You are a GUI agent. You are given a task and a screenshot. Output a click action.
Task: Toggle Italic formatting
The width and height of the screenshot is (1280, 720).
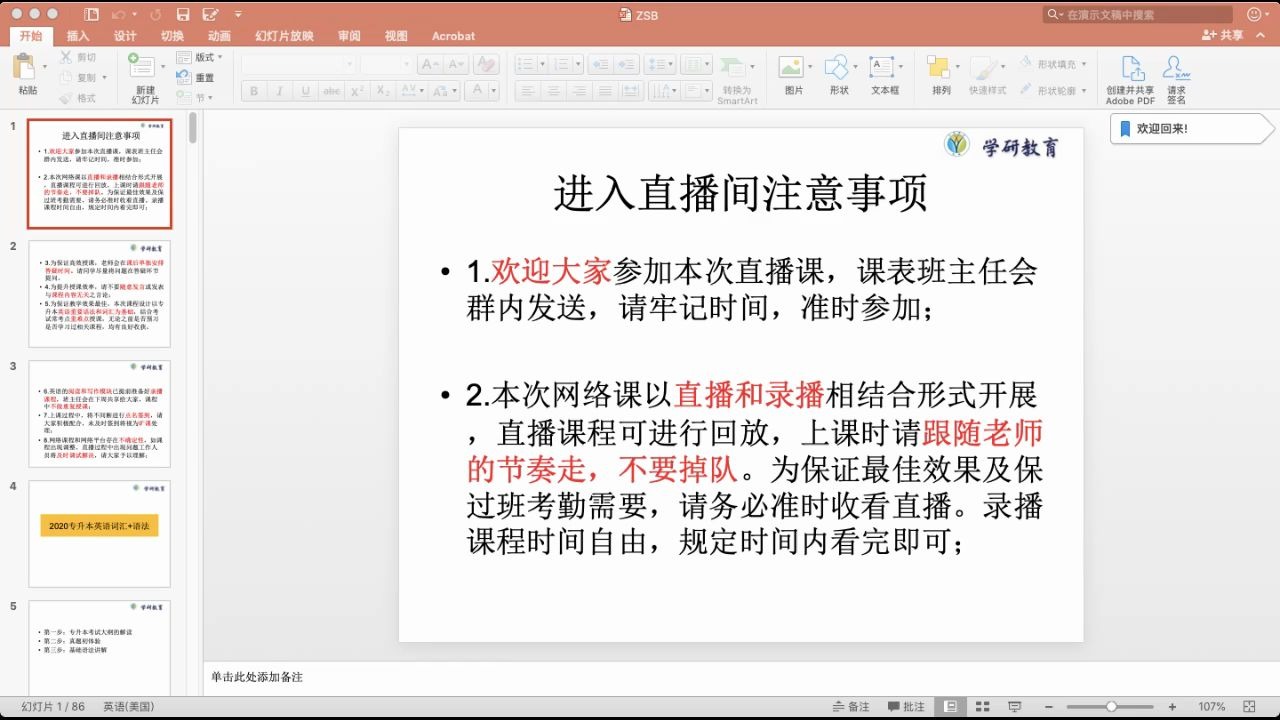279,91
